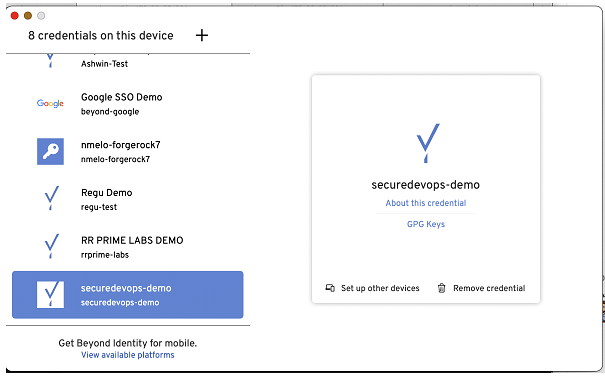The width and height of the screenshot is (605, 376).
Task: Close the window with the red button
Action: (15, 15)
